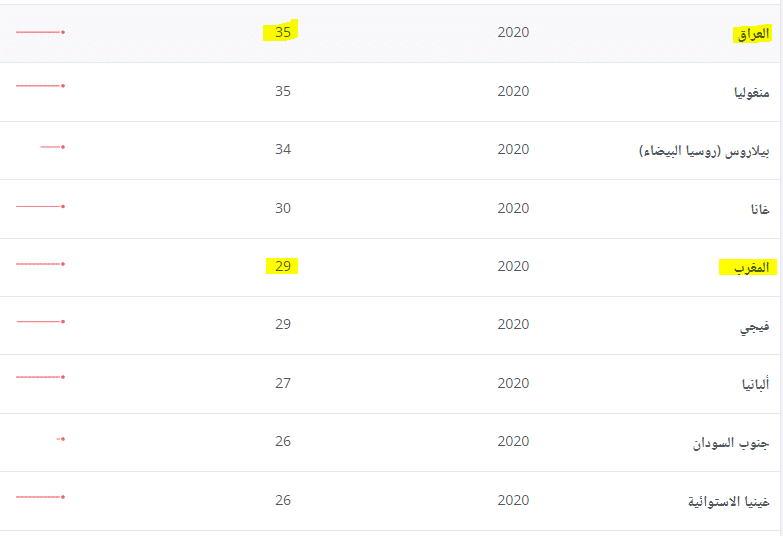Viewport: 783px width, 536px height.
Task: Select بيلاروس (روسيا البيضاء) country name
Action: pos(704,150)
